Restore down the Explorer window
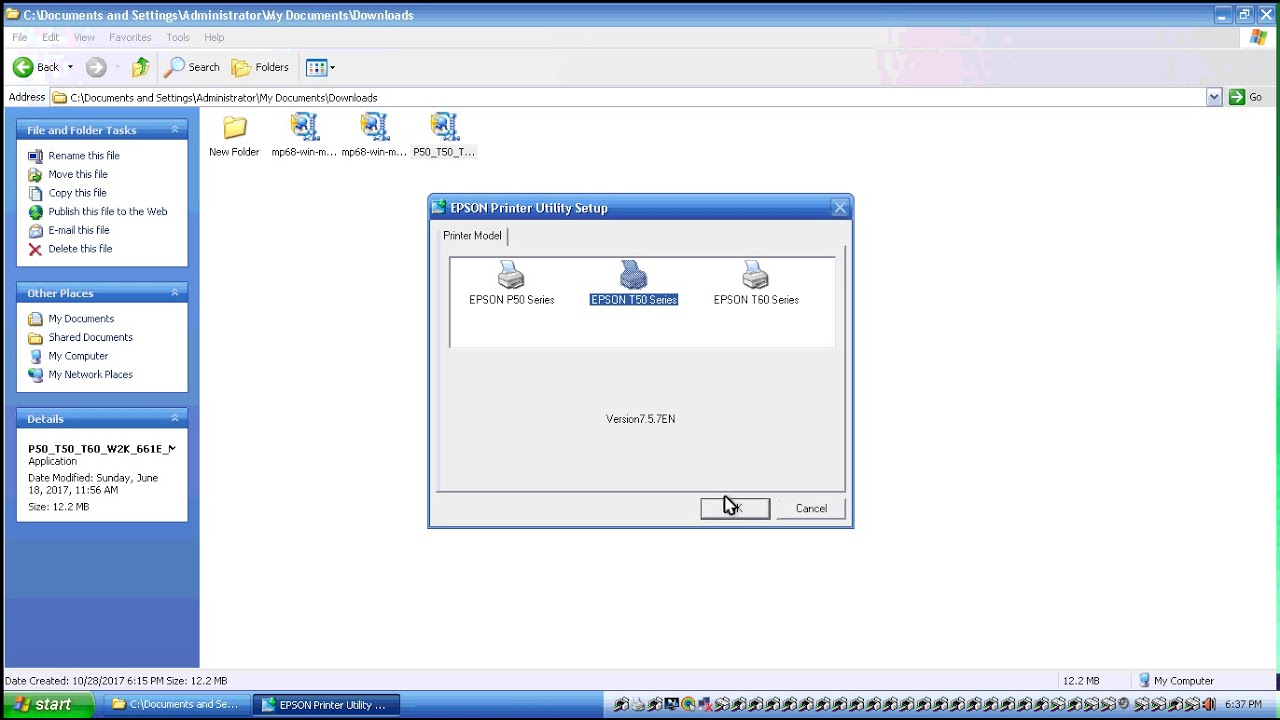Screen dimensions: 1280x720 pos(1244,15)
